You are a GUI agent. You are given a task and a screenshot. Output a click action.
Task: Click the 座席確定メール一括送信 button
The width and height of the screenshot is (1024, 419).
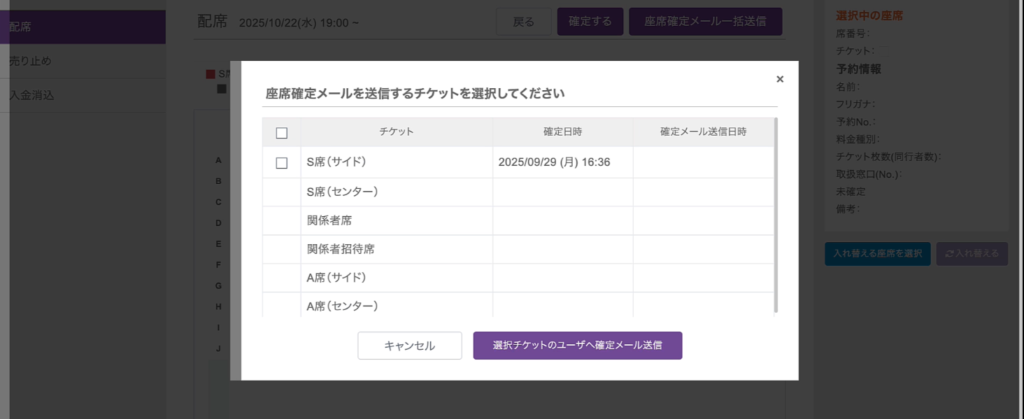[705, 21]
